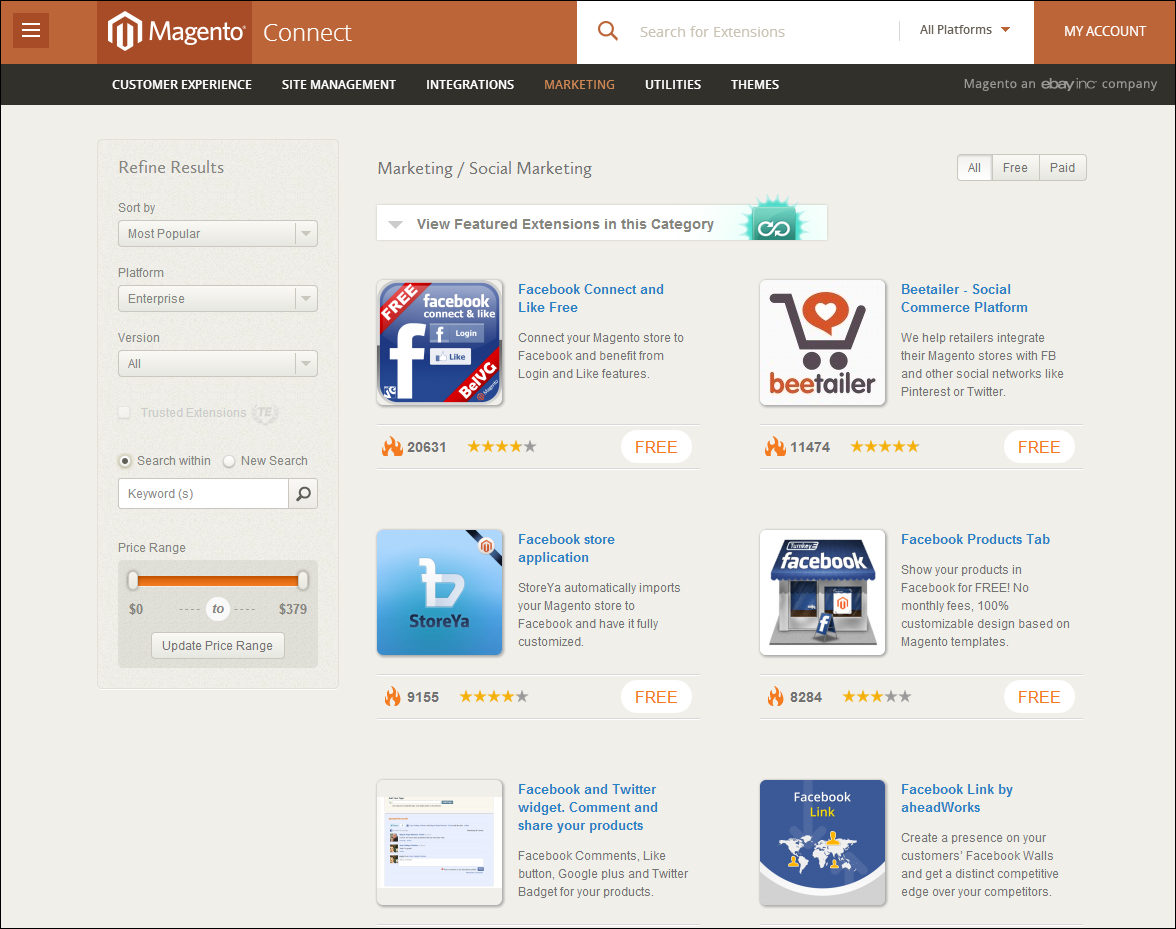Viewport: 1176px width, 929px height.
Task: Open the Site Management menu
Action: [x=338, y=85]
